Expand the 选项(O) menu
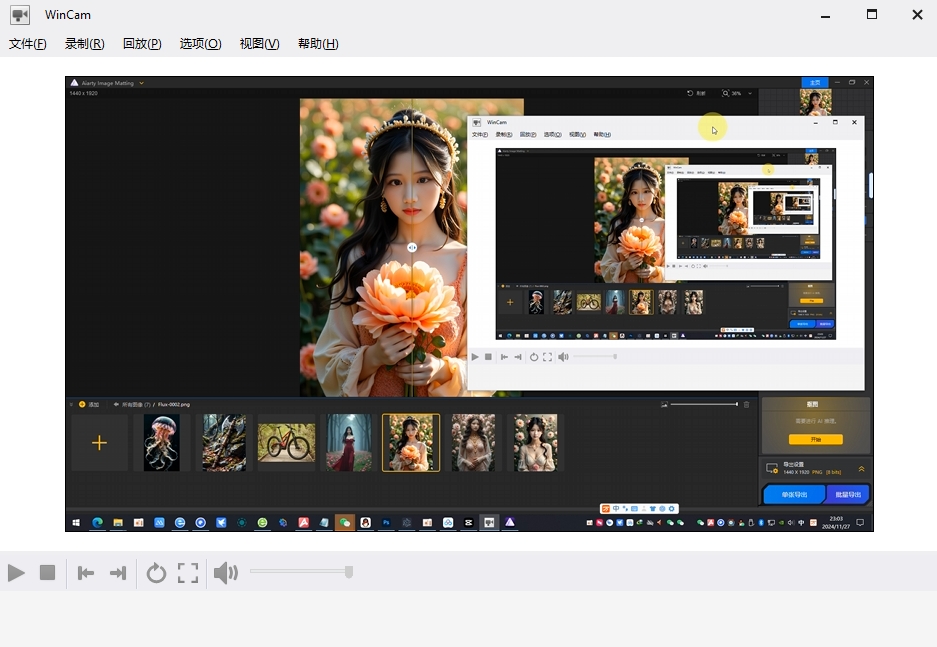 pos(200,44)
